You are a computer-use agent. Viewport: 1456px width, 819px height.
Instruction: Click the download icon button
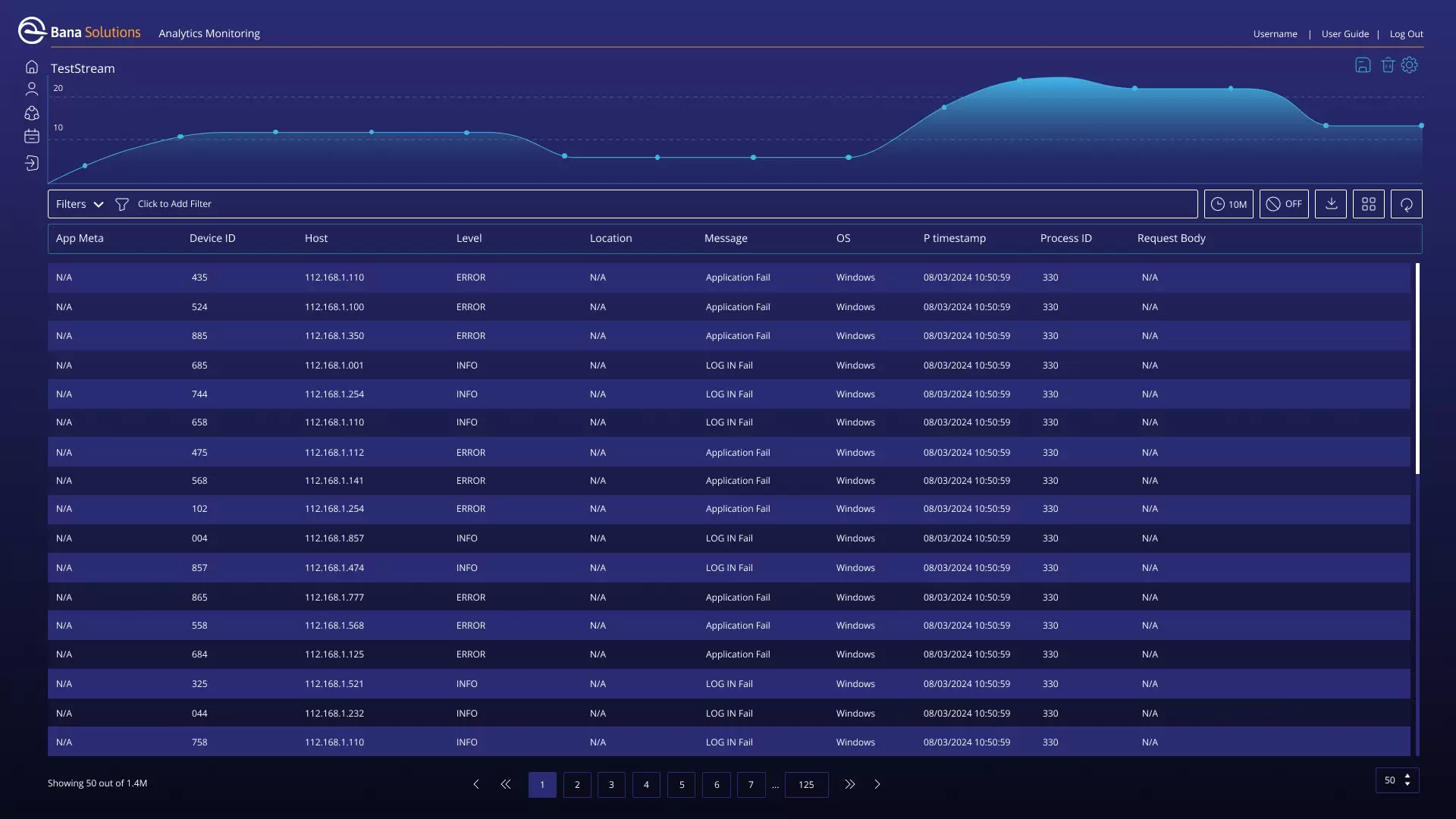[1331, 204]
